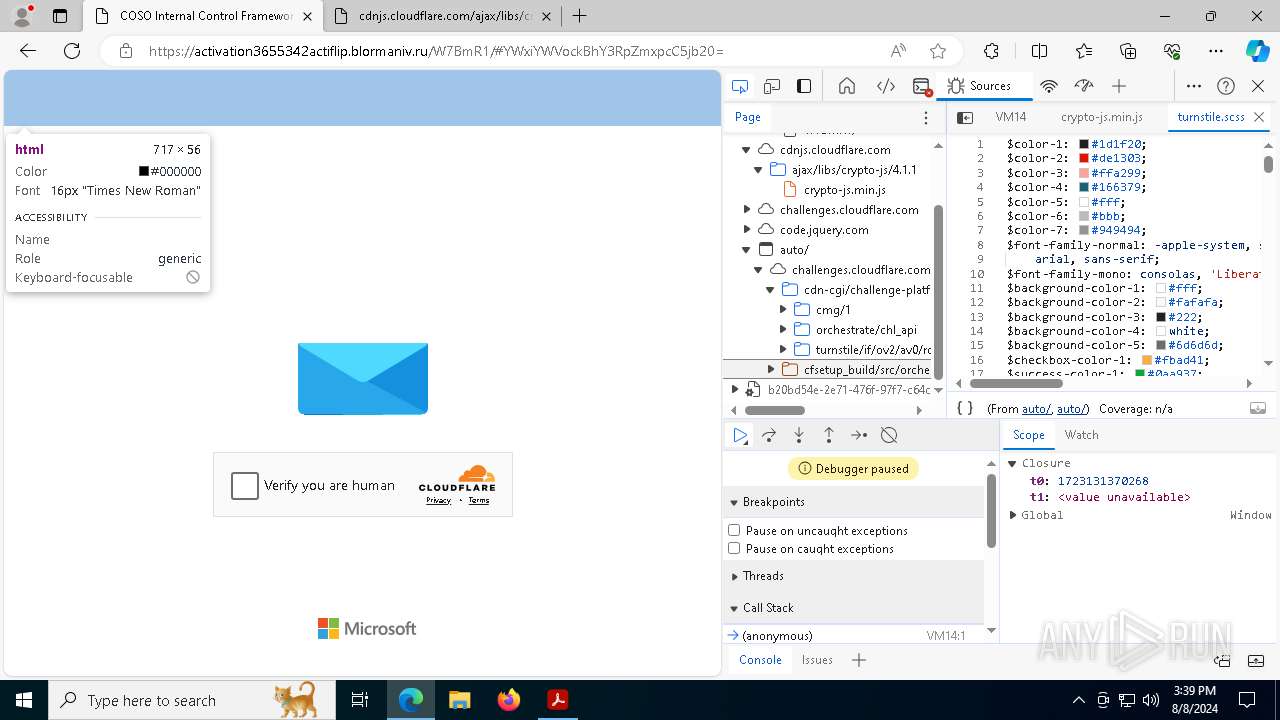Check the Verify you are human box
Image resolution: width=1280 pixels, height=720 pixels.
point(245,486)
